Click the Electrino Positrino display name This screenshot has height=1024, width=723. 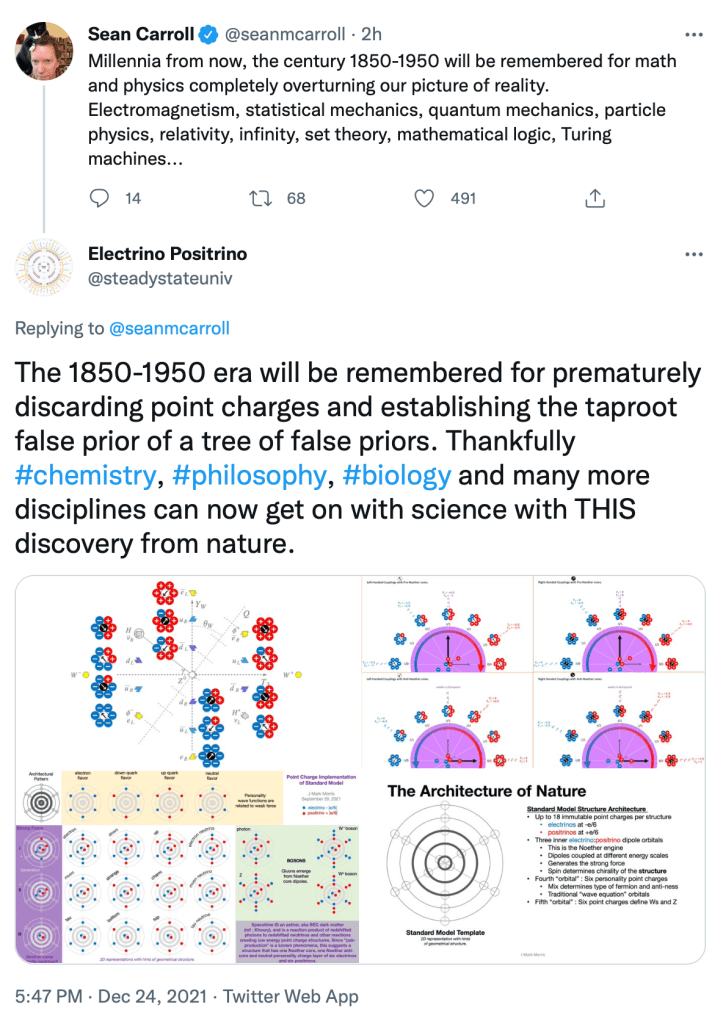168,254
